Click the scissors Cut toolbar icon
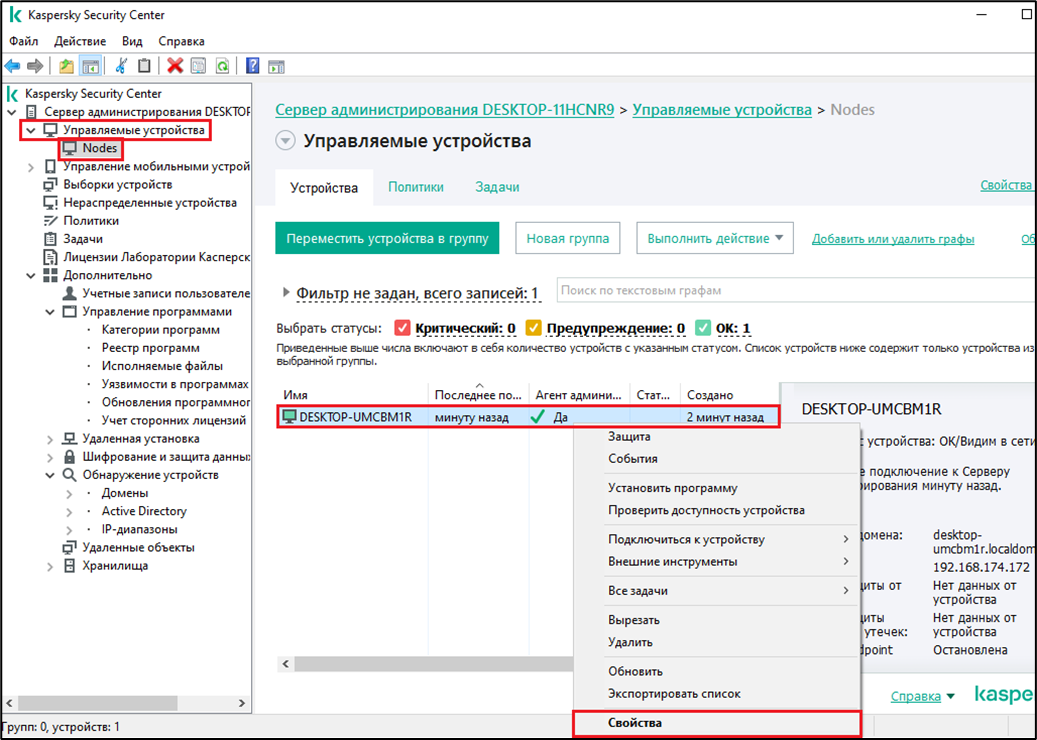 click(x=121, y=66)
